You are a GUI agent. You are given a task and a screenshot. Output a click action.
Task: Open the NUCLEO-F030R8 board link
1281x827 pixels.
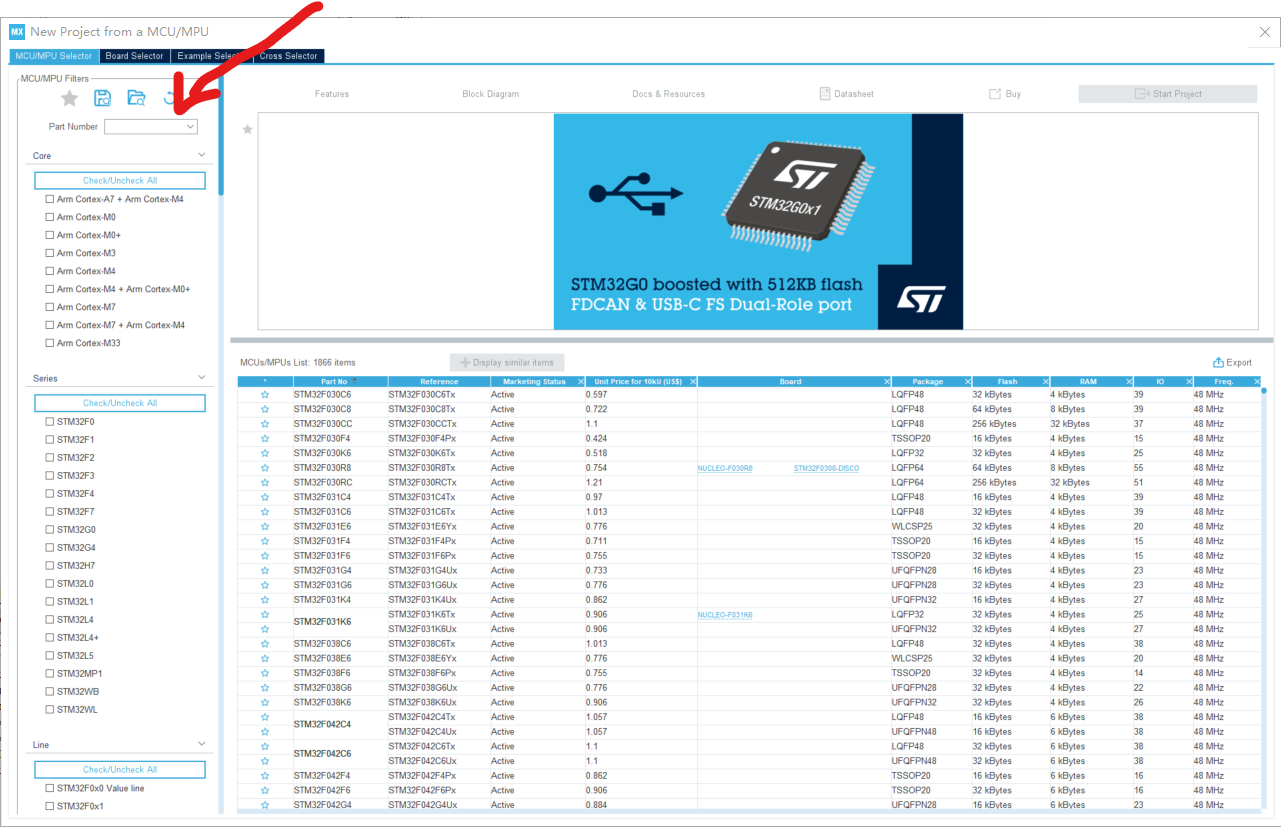pyautogui.click(x=725, y=468)
